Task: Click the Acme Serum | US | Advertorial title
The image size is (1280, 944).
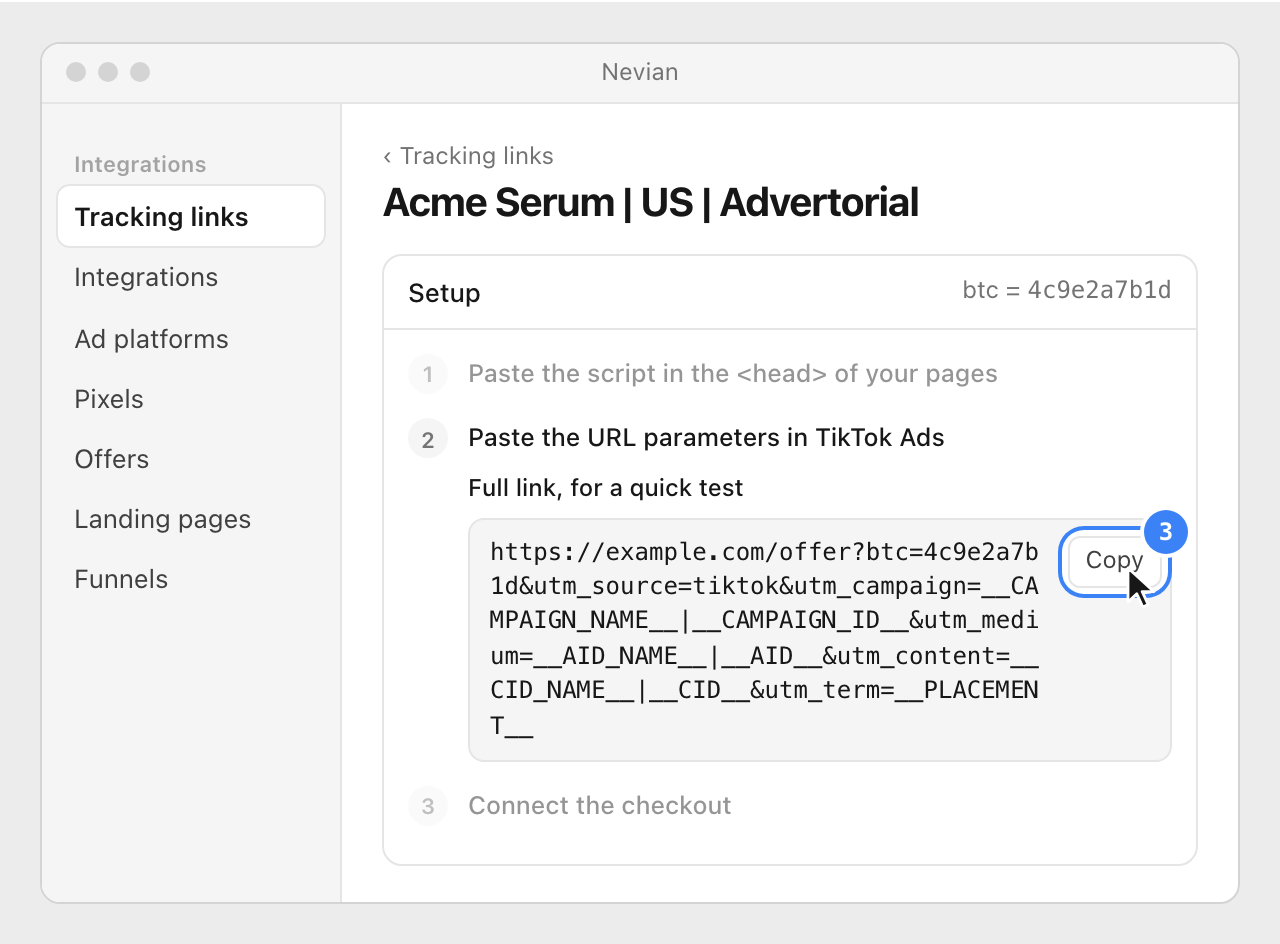Action: 650,203
